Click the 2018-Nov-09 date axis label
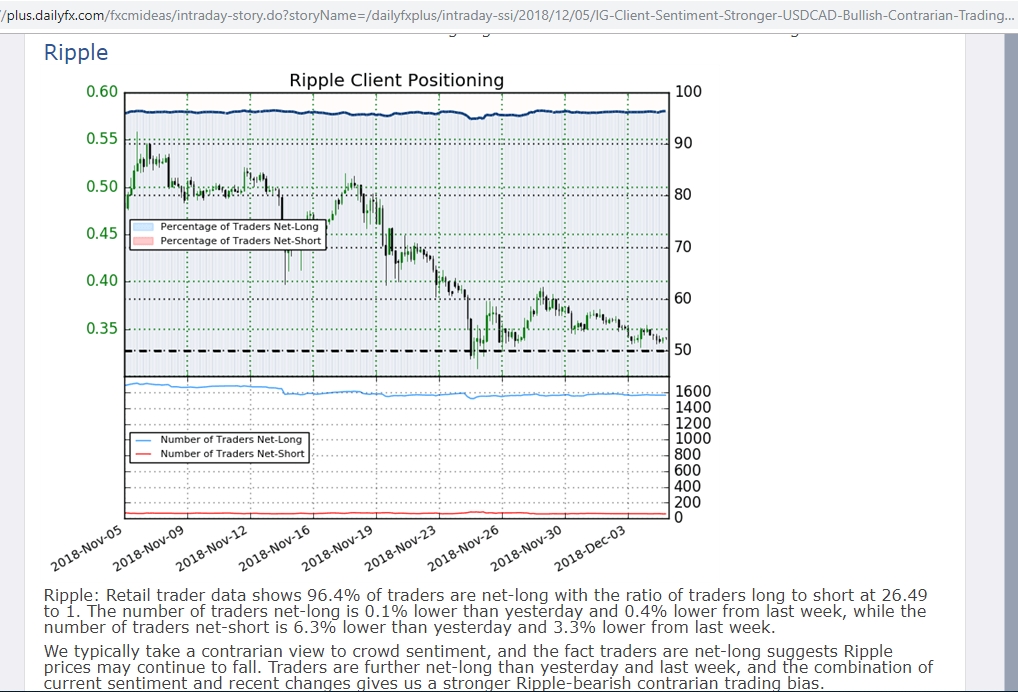Screen dimensions: 1018x692 [149, 549]
